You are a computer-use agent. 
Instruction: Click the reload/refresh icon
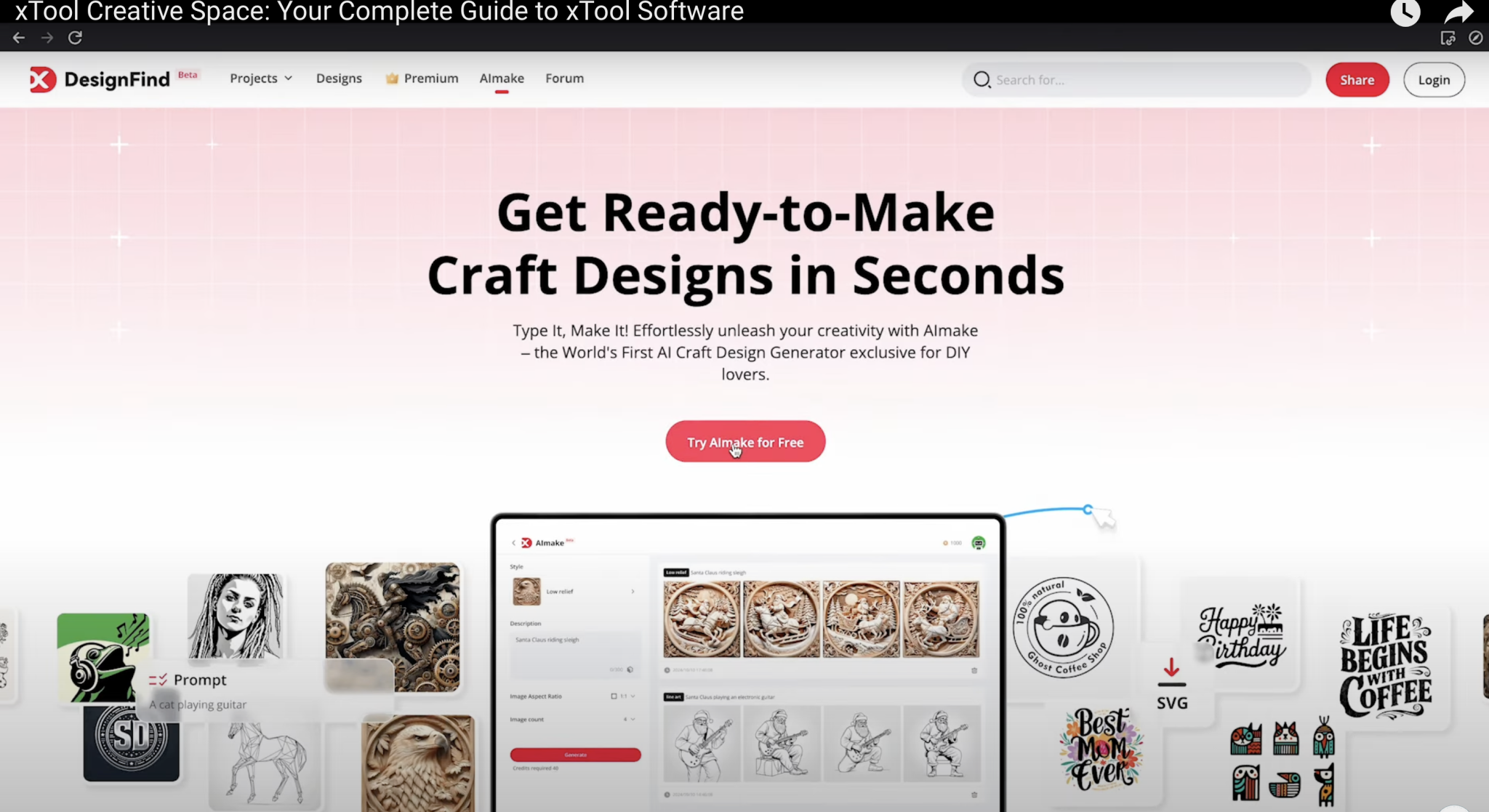click(x=75, y=38)
